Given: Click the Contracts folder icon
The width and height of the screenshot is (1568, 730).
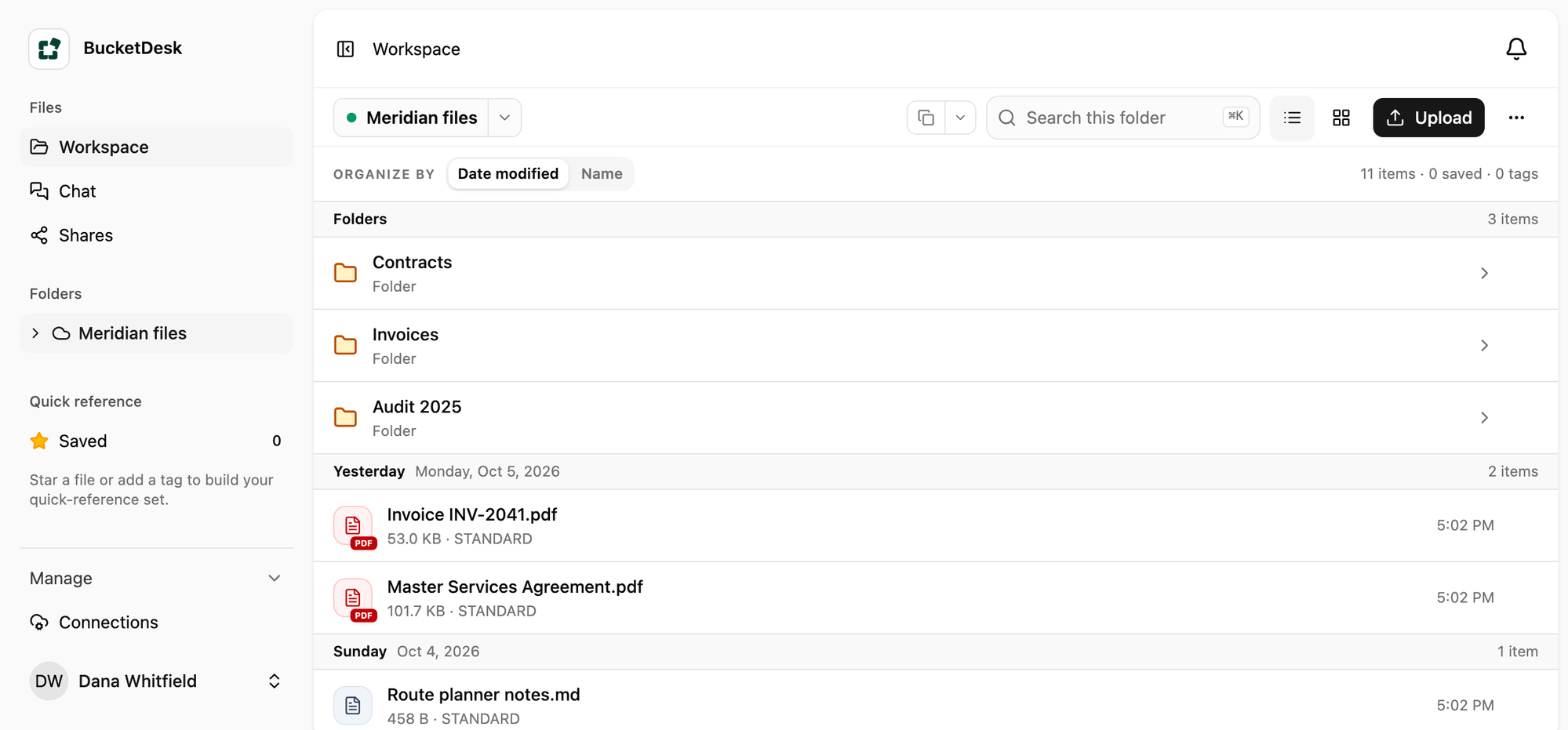Looking at the screenshot, I should [345, 274].
